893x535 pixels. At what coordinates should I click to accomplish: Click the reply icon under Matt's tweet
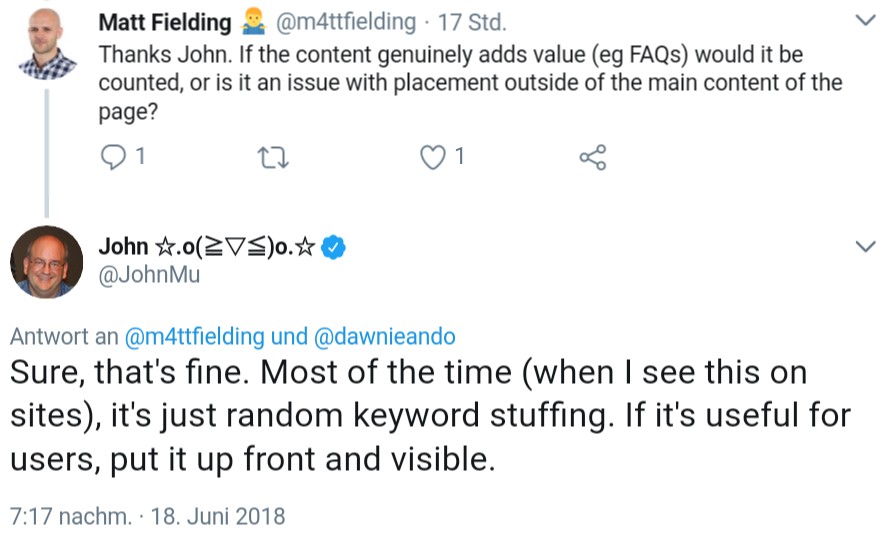coord(116,156)
